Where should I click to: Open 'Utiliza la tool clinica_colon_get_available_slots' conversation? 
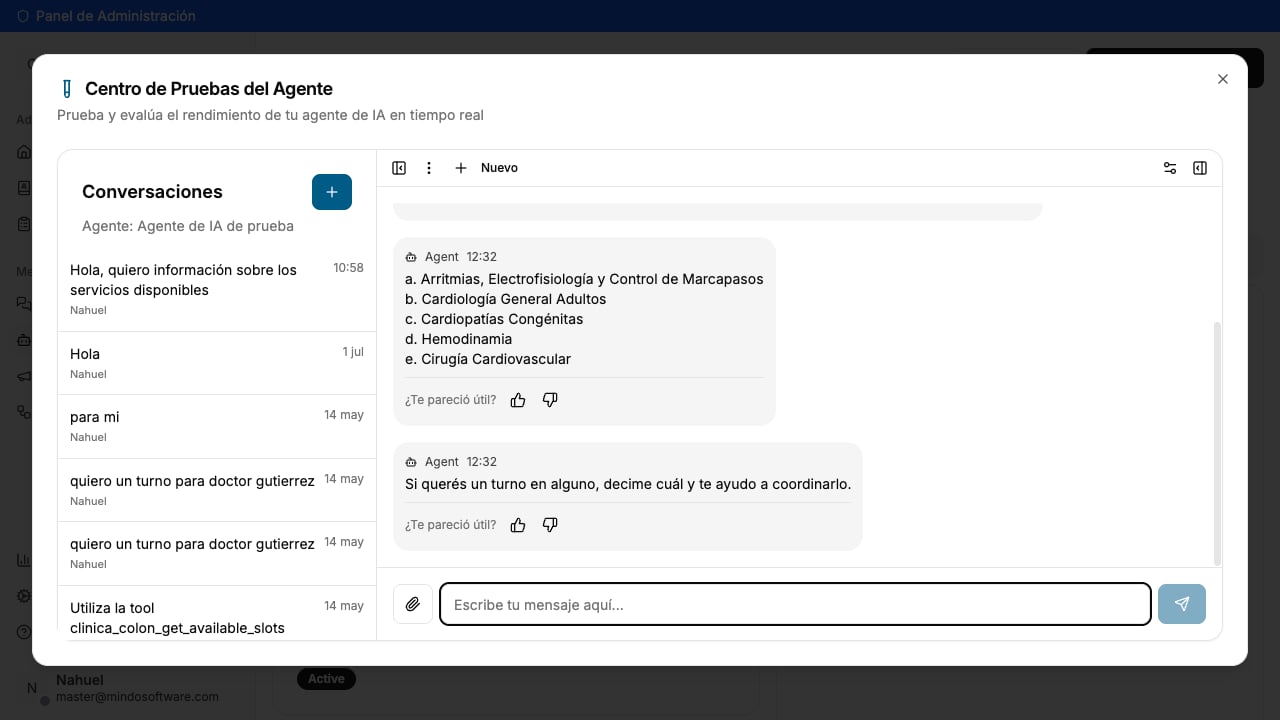[217, 613]
